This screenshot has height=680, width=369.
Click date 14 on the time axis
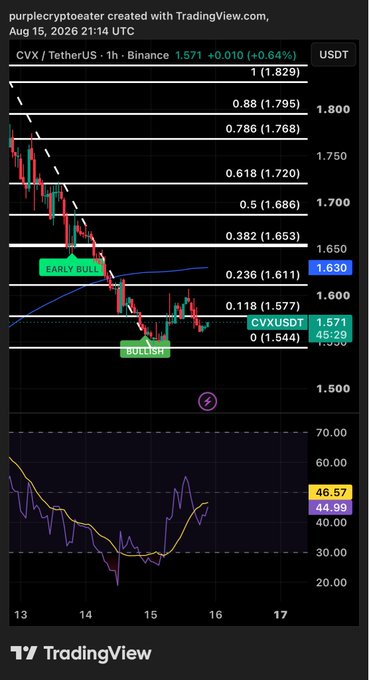85,615
